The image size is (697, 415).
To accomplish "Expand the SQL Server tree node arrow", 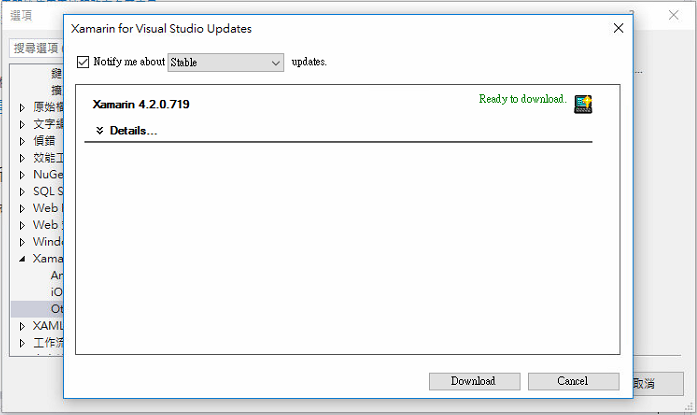I will (22, 192).
